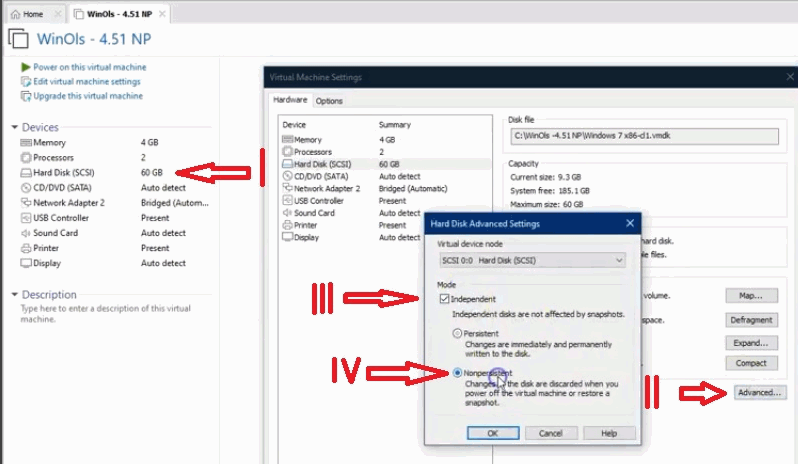798x464 pixels.
Task: Select the CD/DVD (SATA) icon in sidebar
Action: click(26, 187)
